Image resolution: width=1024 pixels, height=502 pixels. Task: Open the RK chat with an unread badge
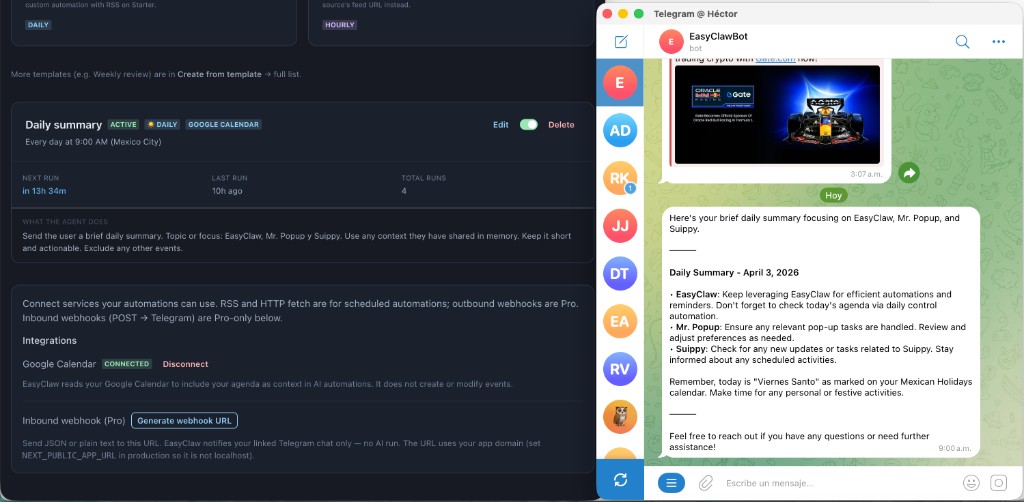(x=620, y=178)
